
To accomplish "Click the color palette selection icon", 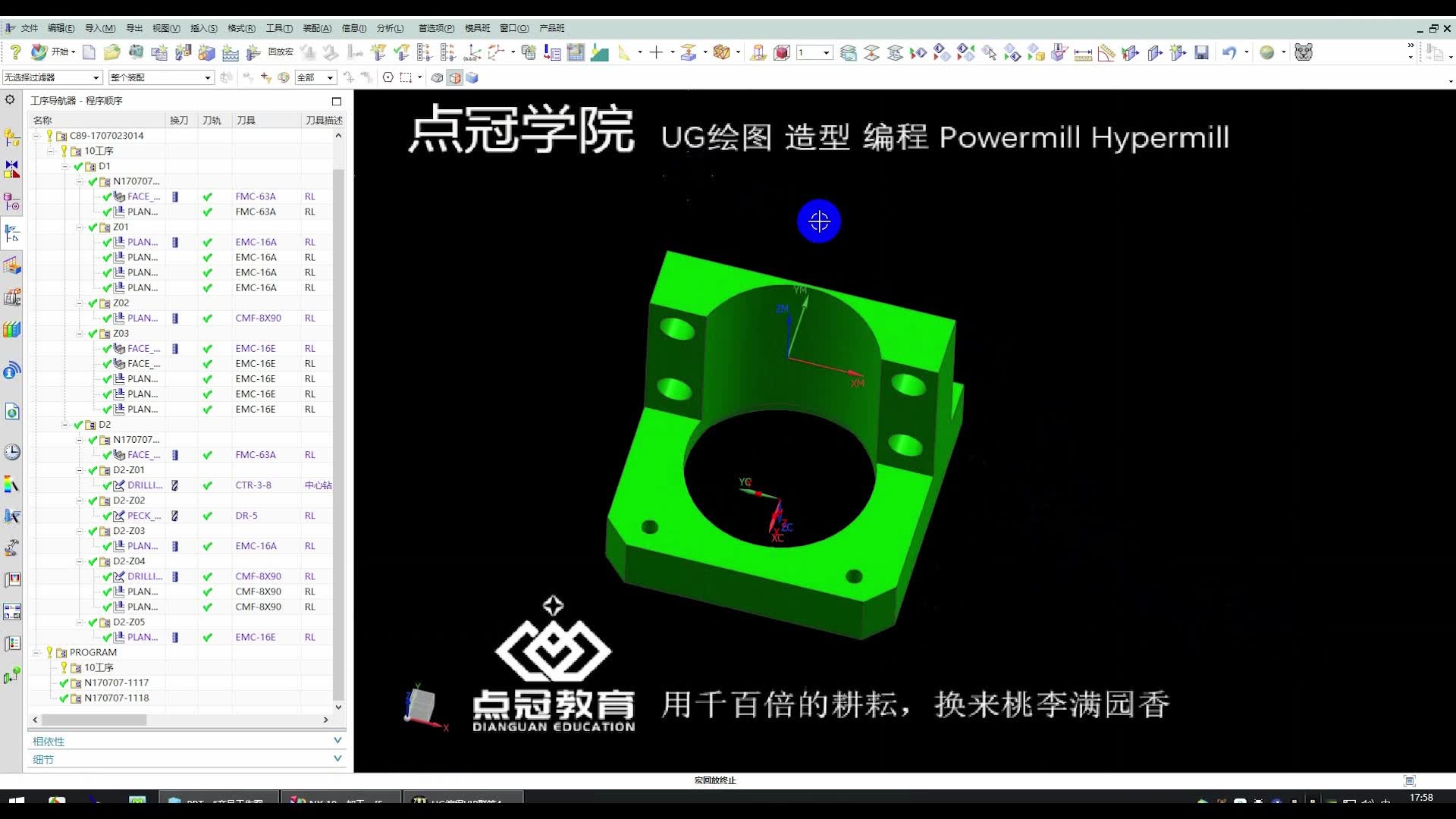I will tap(283, 77).
